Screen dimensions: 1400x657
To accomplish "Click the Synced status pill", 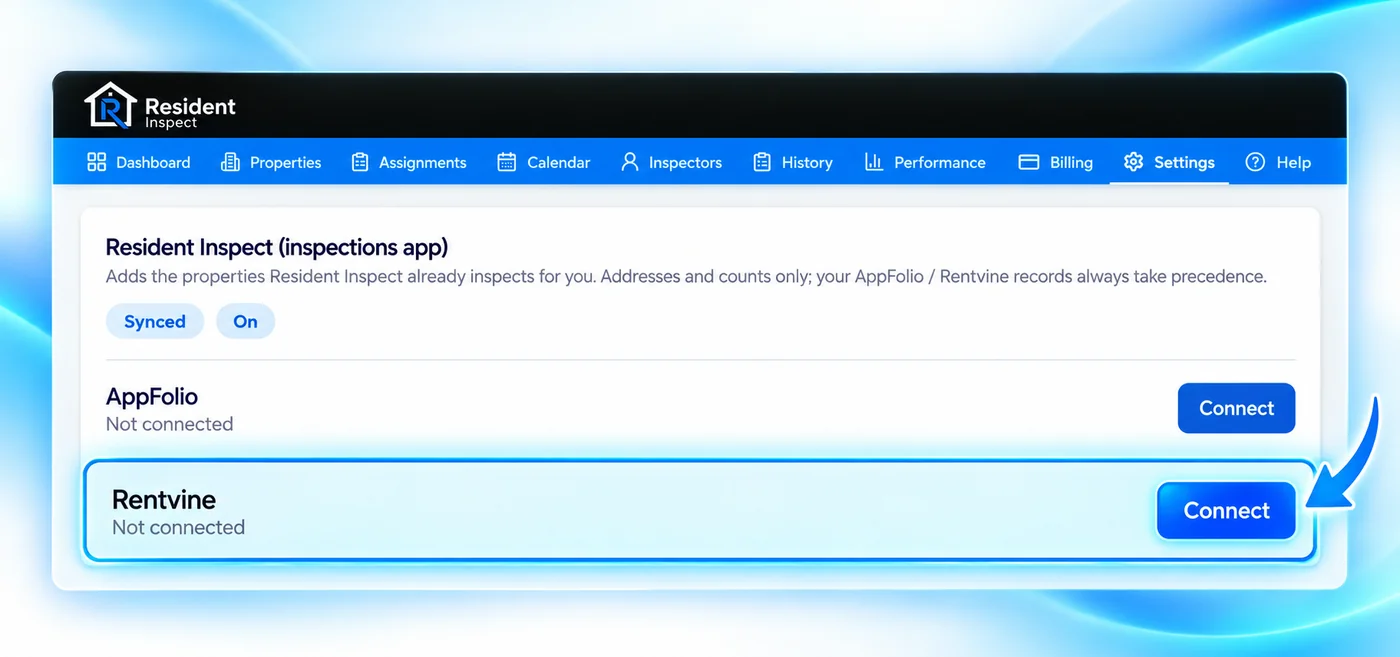I will coord(155,322).
